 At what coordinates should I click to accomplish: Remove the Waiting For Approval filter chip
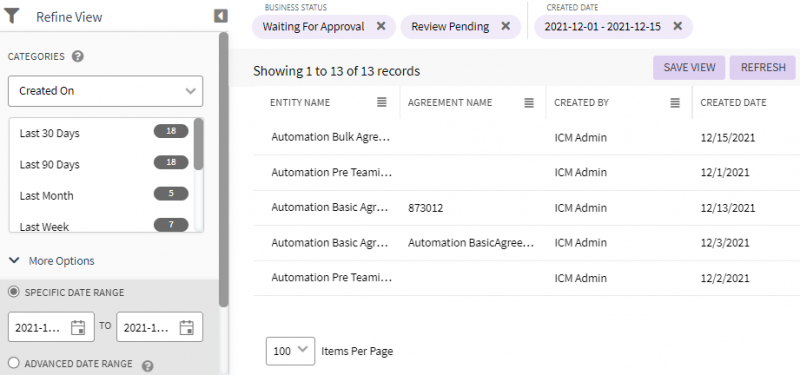tap(381, 27)
